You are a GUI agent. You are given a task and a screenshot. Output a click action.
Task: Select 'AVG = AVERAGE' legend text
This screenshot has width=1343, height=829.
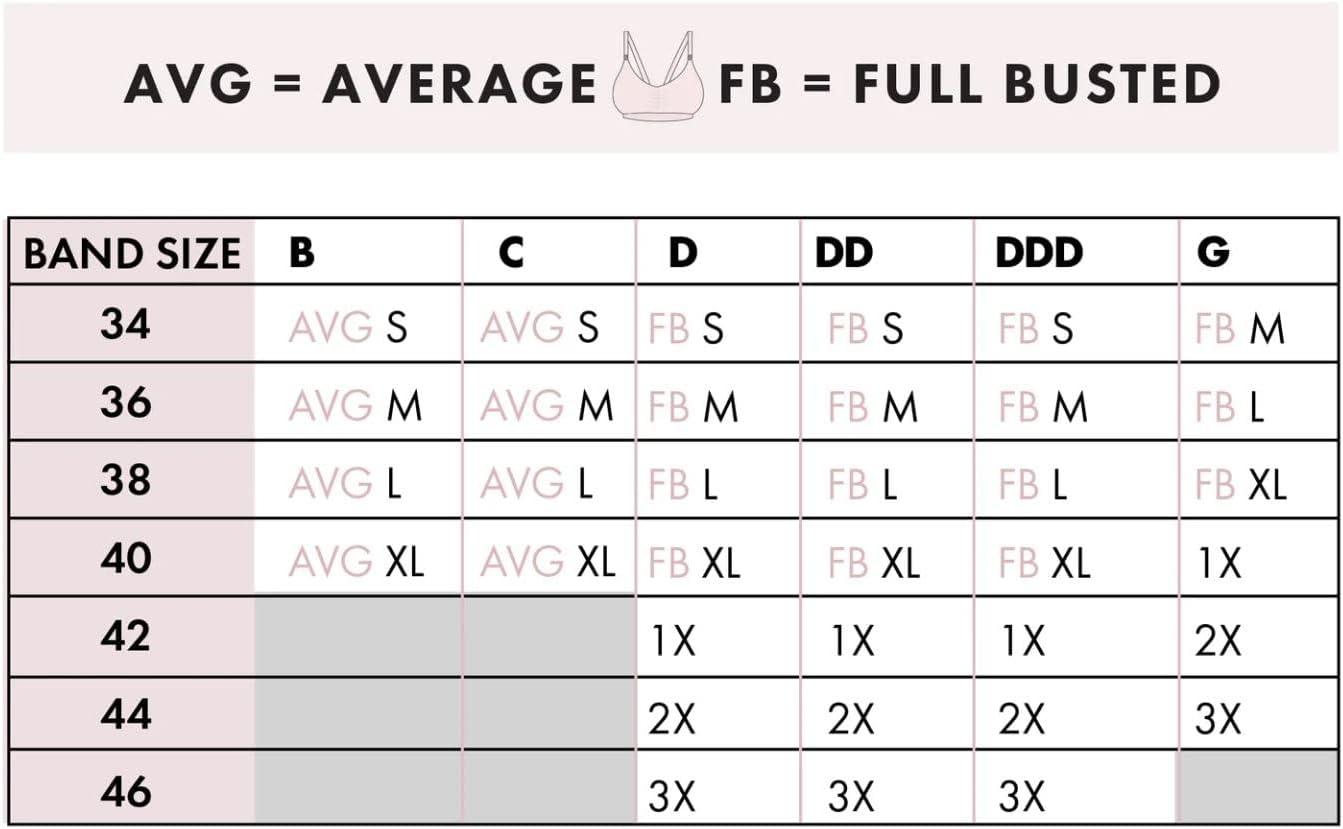360,83
